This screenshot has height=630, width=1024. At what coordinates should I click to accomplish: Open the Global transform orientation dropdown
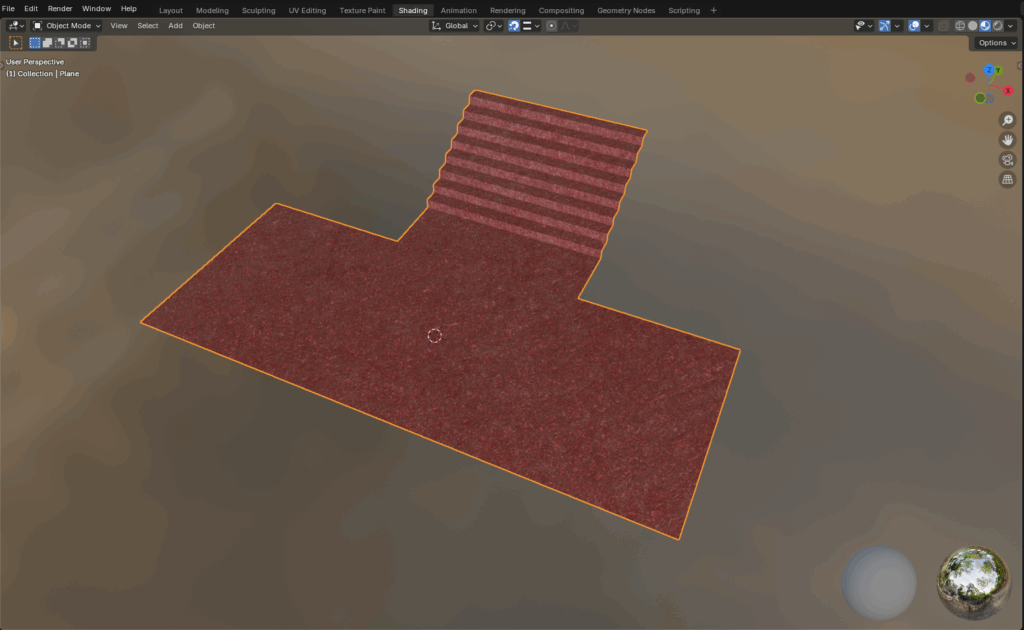click(455, 26)
